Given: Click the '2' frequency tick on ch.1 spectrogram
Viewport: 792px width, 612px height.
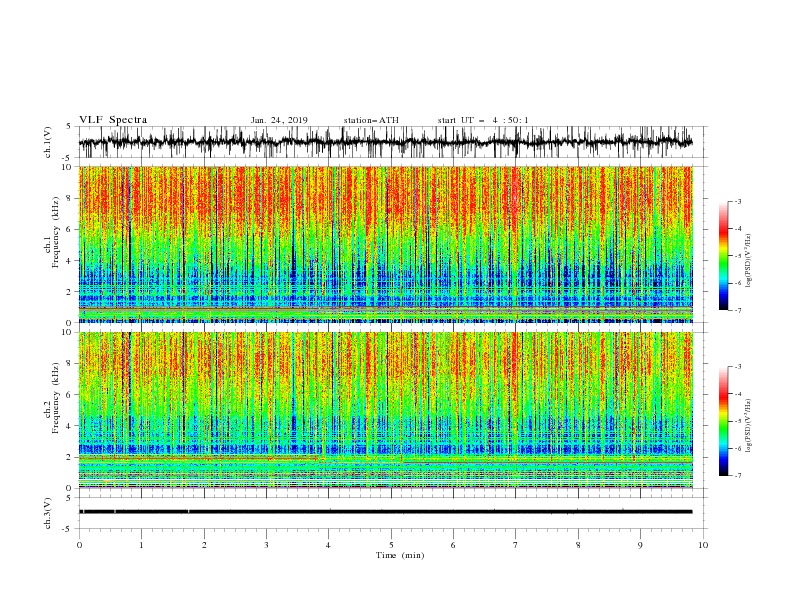Looking at the screenshot, I should pos(69,292).
